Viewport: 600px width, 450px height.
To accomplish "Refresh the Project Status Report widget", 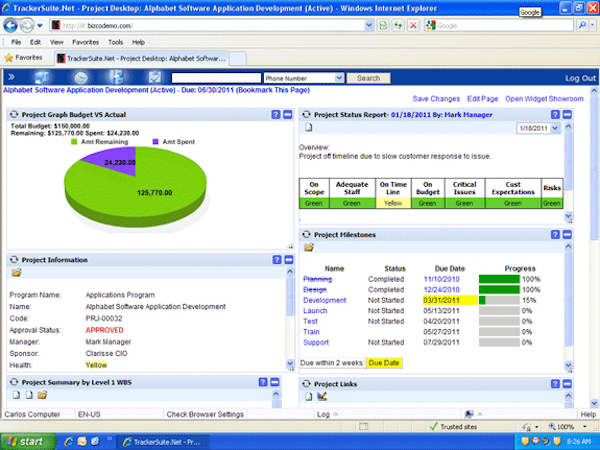I will [x=306, y=114].
